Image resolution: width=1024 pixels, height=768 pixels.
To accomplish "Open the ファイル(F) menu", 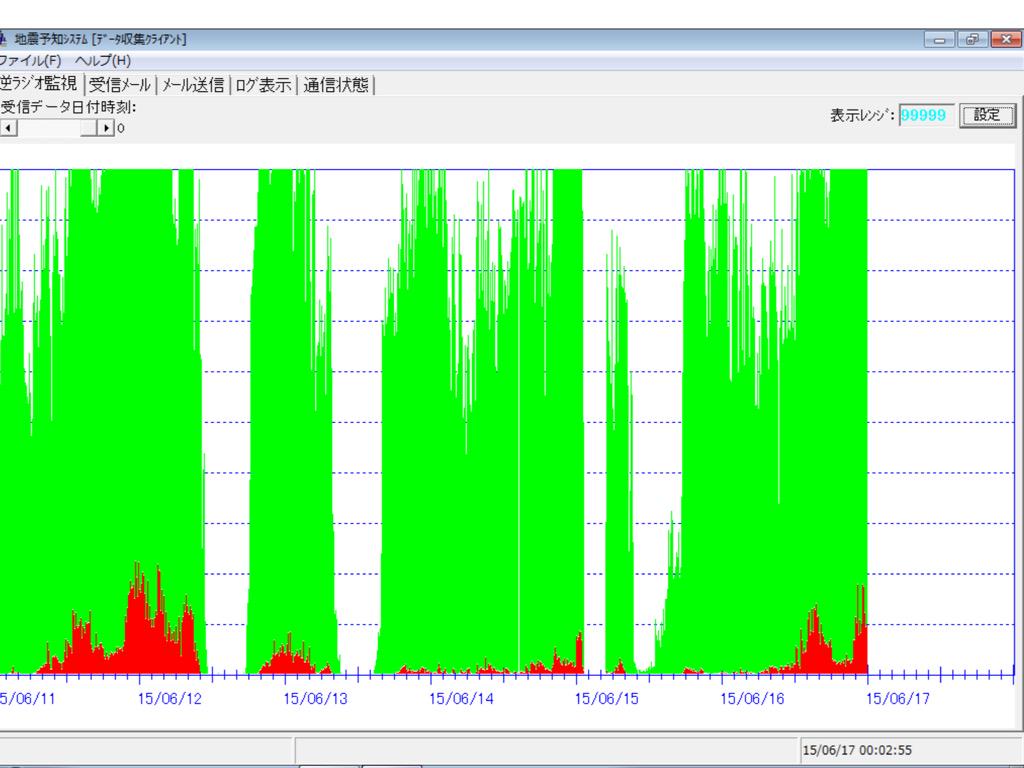I will coord(29,61).
